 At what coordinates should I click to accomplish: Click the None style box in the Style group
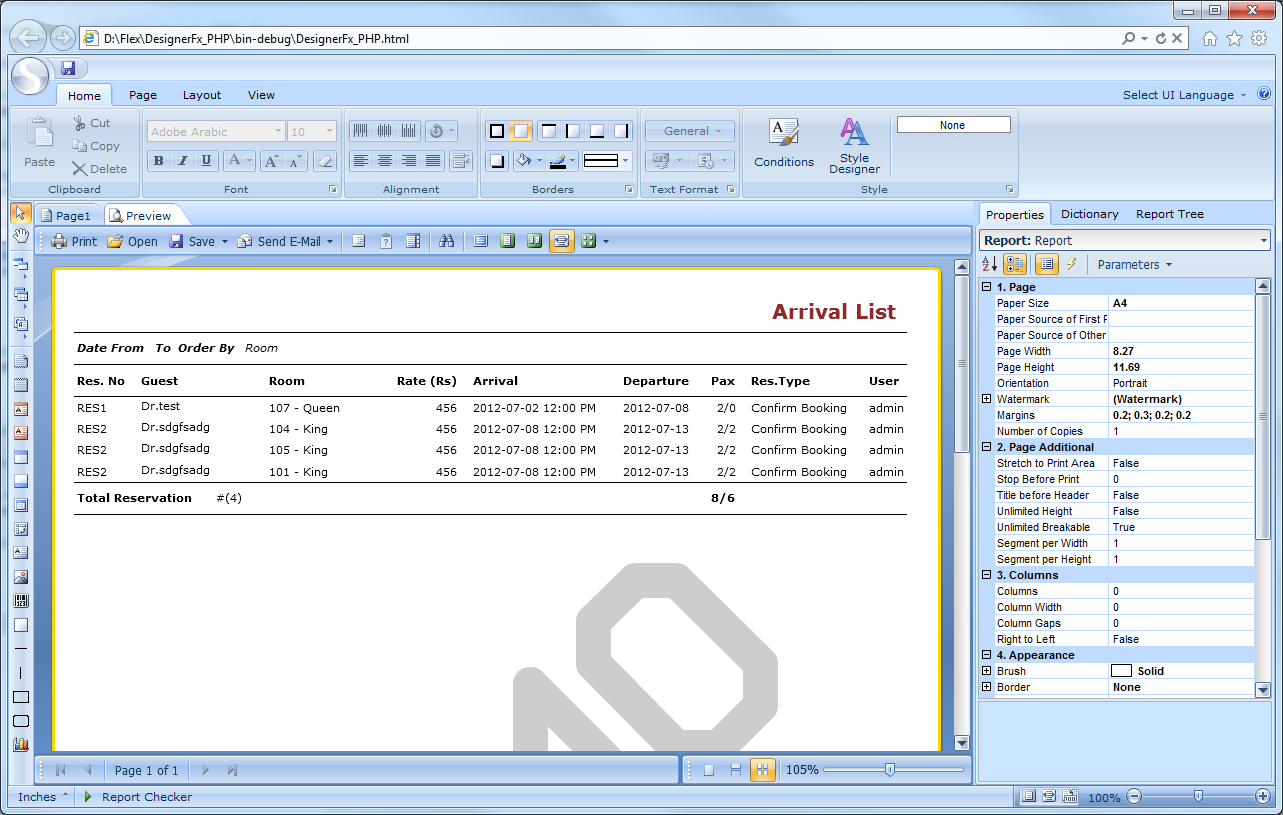[x=953, y=125]
